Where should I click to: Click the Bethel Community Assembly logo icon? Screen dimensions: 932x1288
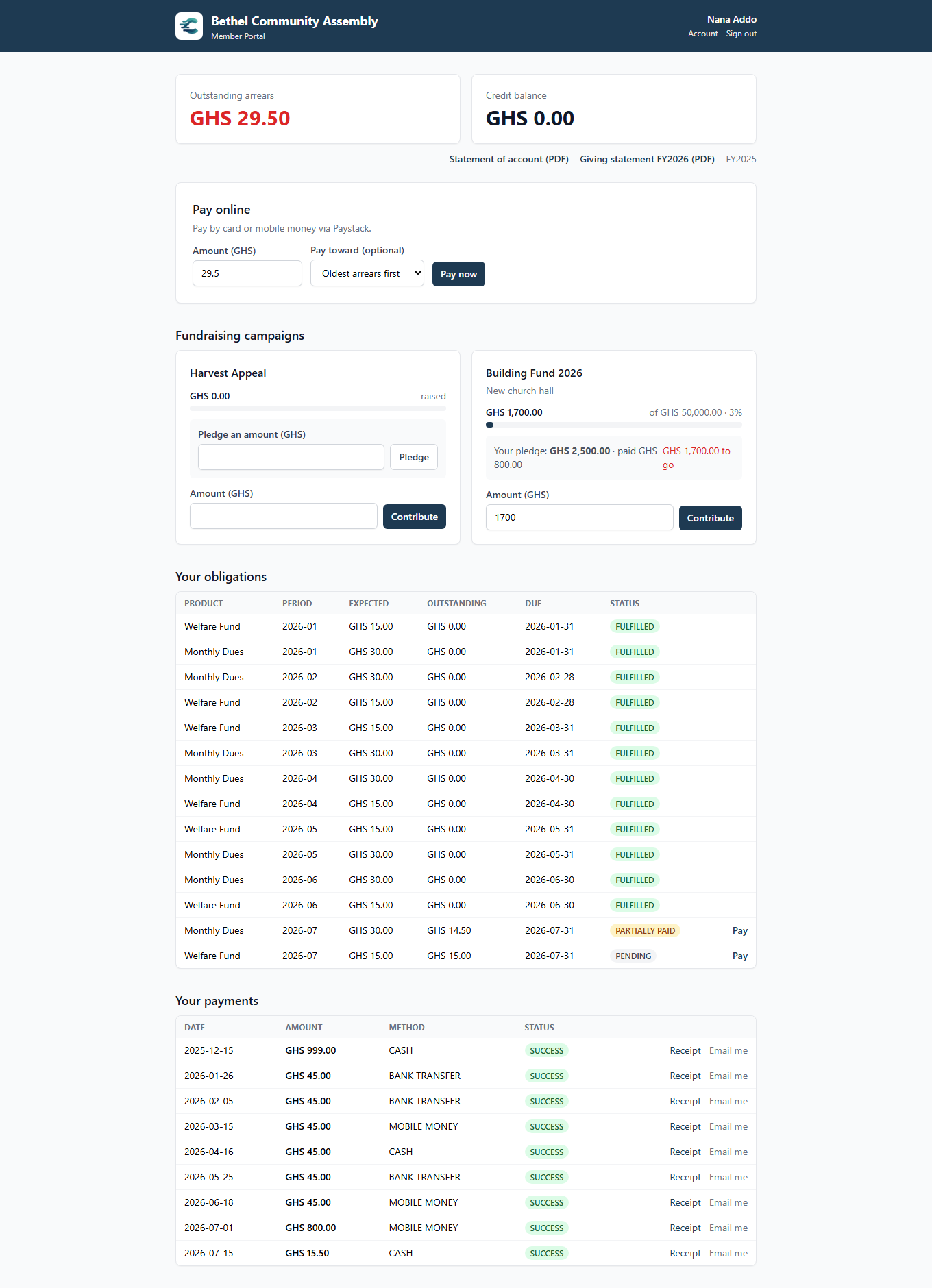coord(189,26)
